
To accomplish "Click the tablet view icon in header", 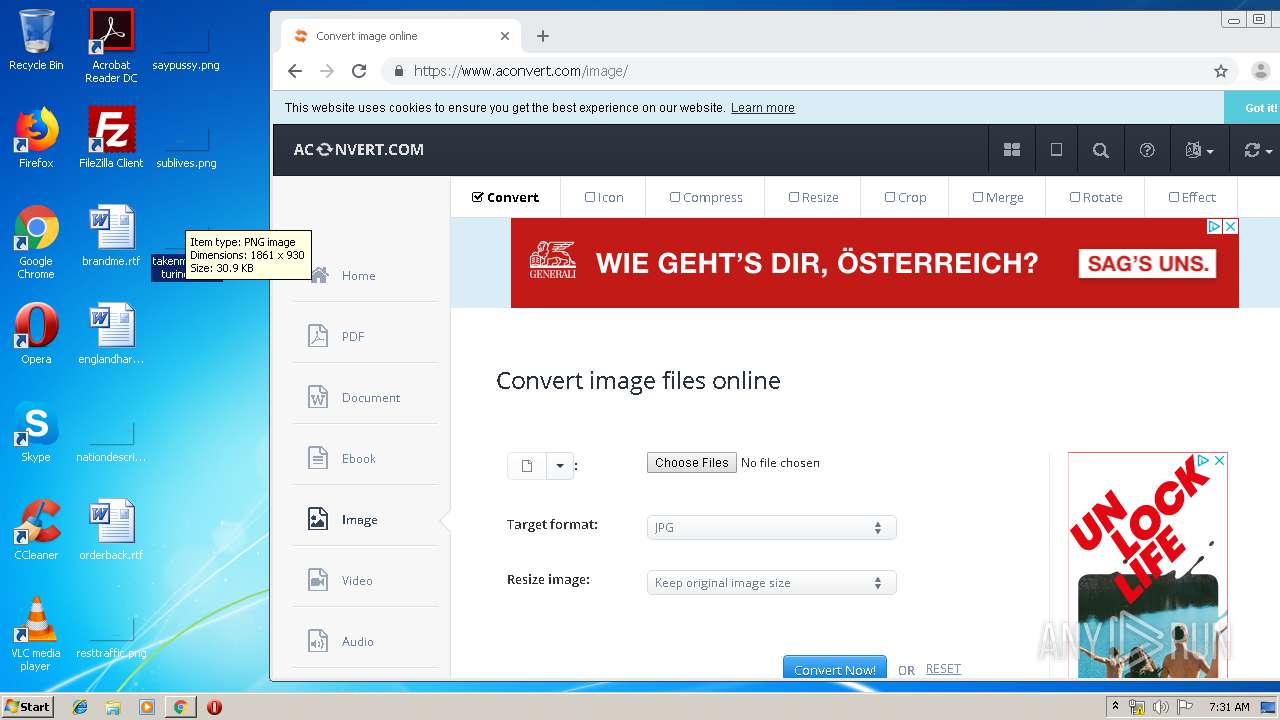I will pyautogui.click(x=1056, y=150).
